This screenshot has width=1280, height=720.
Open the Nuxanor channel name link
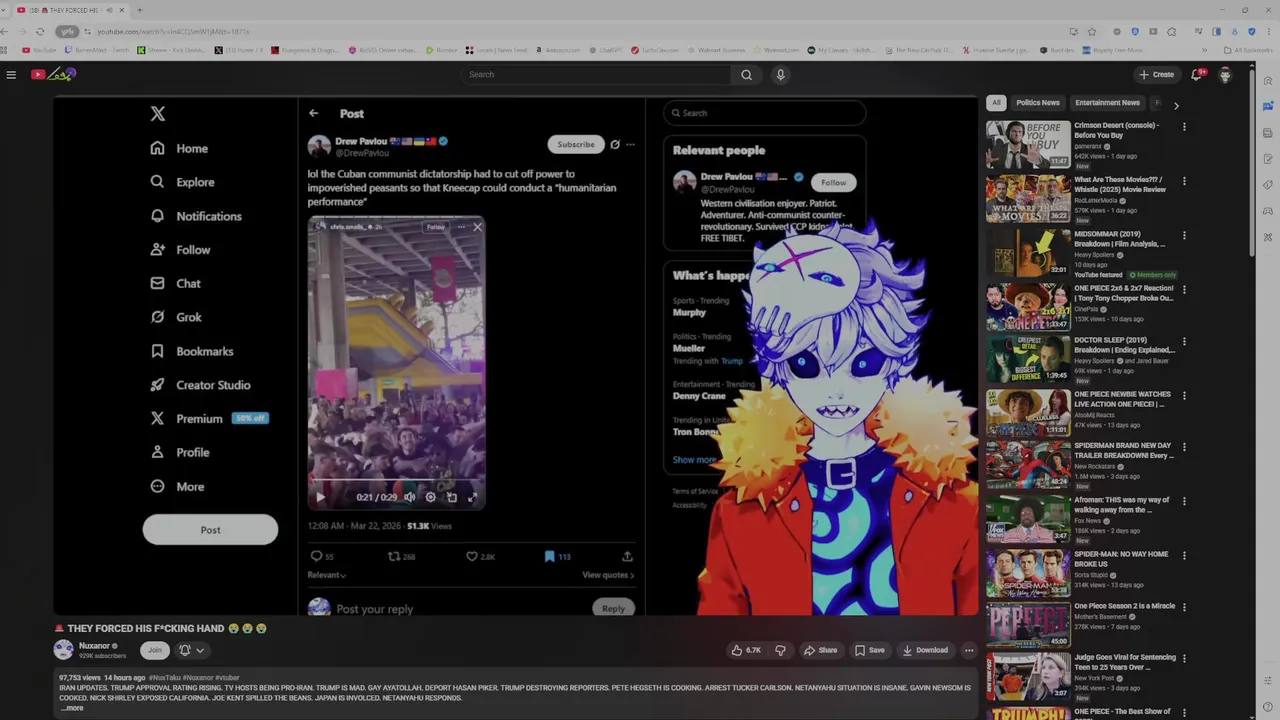tap(94, 646)
